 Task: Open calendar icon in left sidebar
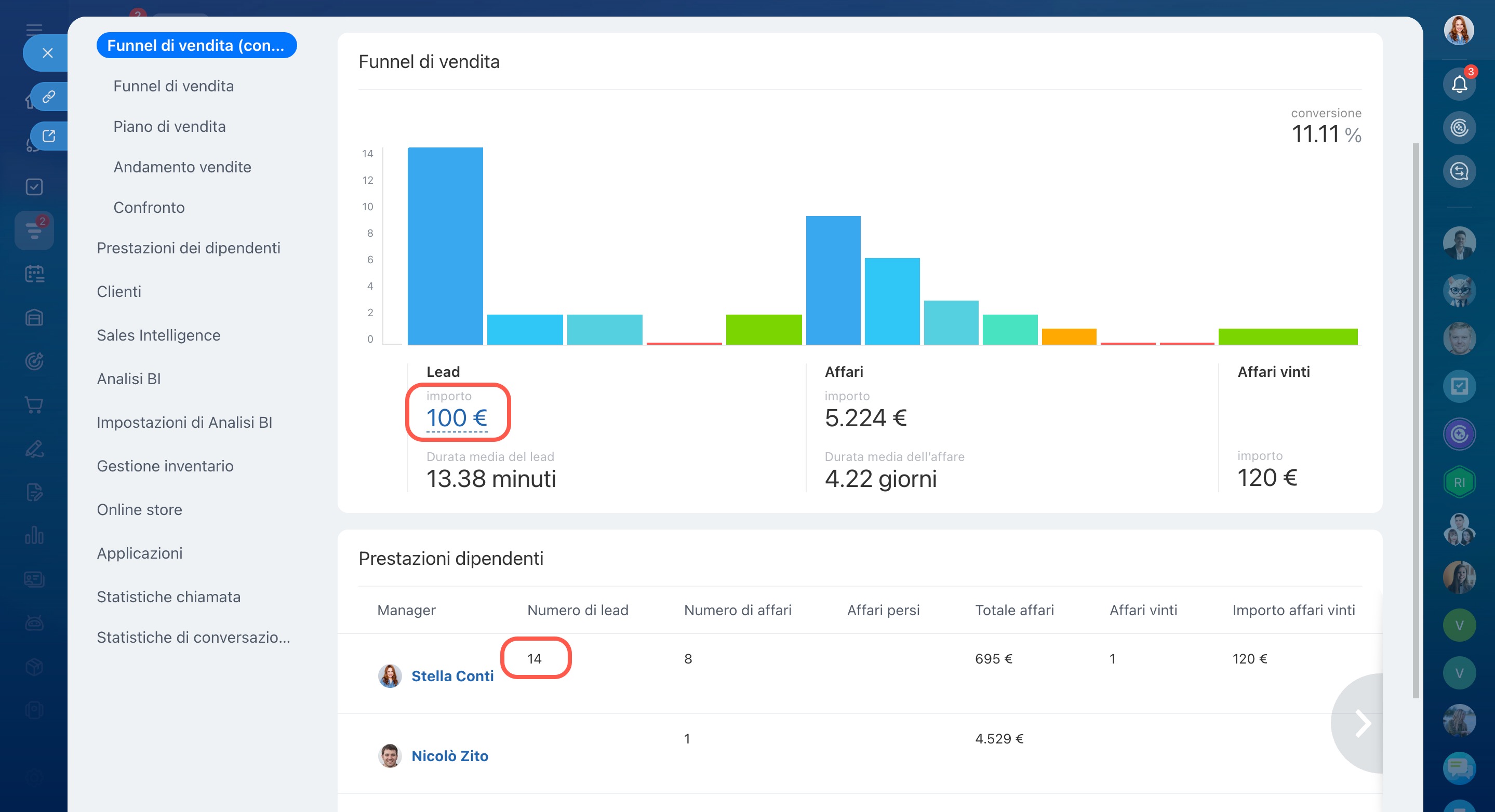34,274
